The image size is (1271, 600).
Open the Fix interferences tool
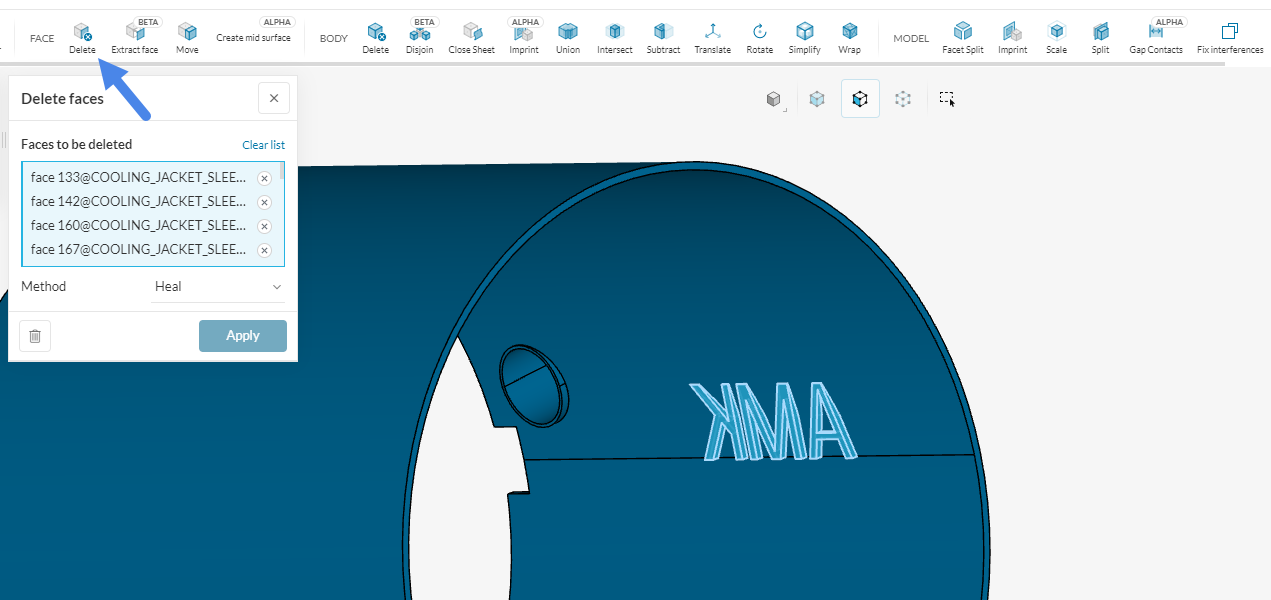tap(1230, 38)
